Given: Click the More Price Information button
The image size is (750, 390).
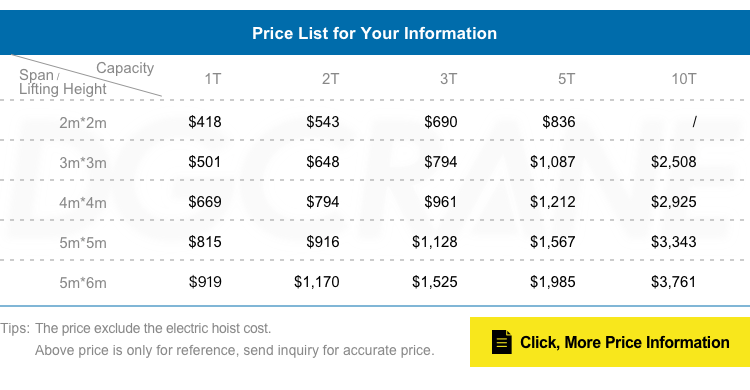Looking at the screenshot, I should click(x=610, y=342).
